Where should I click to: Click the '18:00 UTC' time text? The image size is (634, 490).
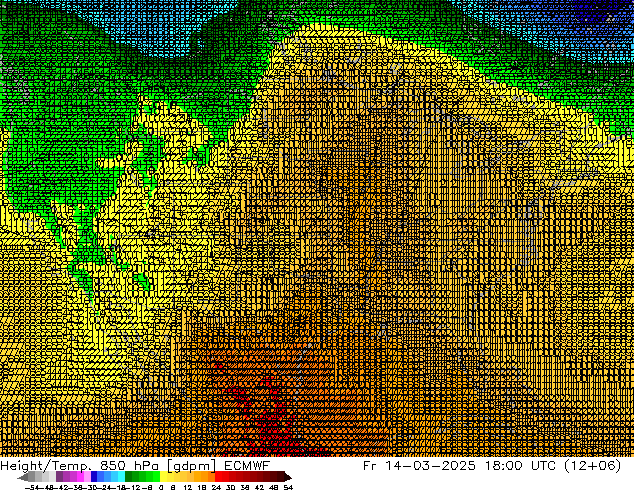520,466
